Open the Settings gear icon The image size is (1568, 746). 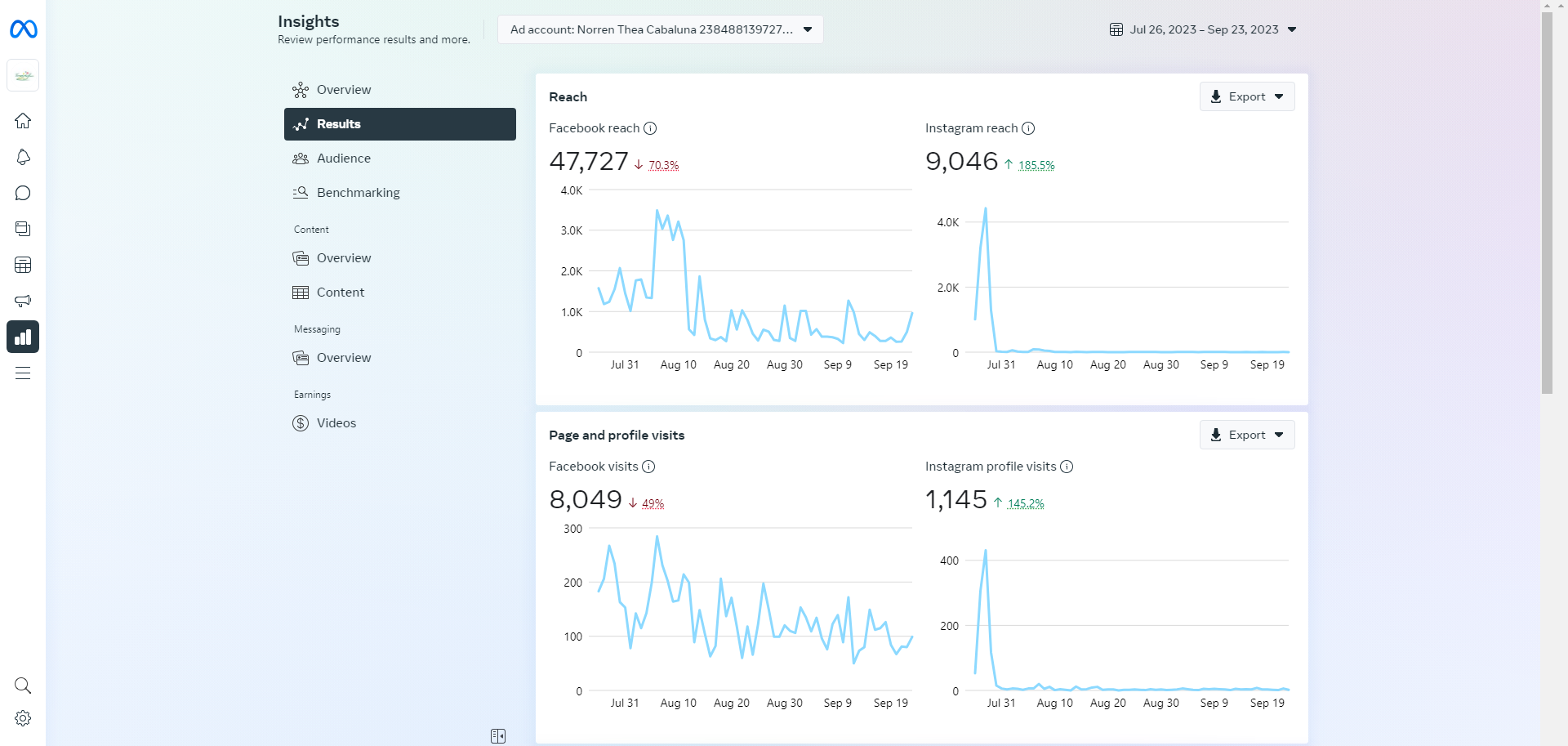23,718
